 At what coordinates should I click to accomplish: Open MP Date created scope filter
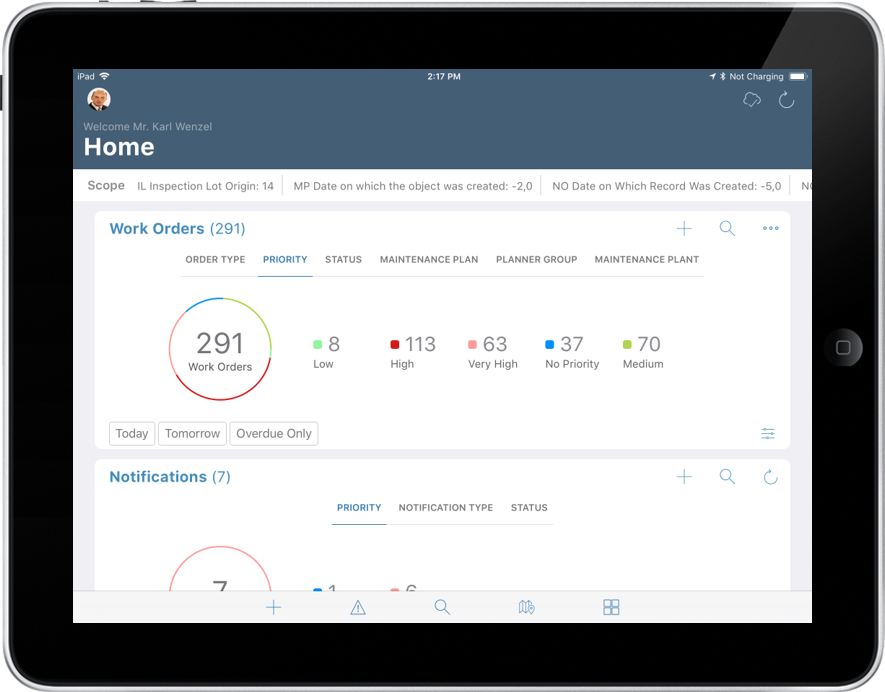[412, 185]
